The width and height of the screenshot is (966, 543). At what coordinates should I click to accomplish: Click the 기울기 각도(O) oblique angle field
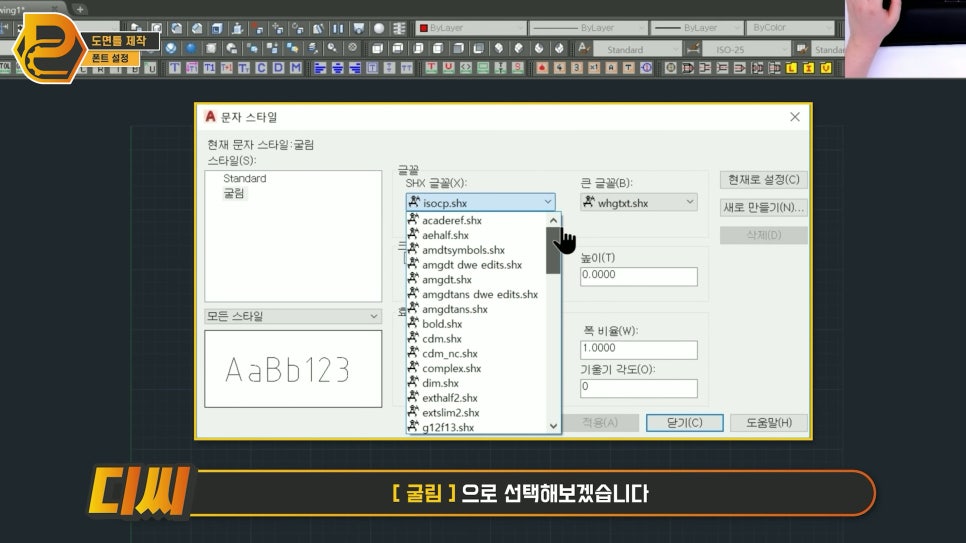point(638,388)
